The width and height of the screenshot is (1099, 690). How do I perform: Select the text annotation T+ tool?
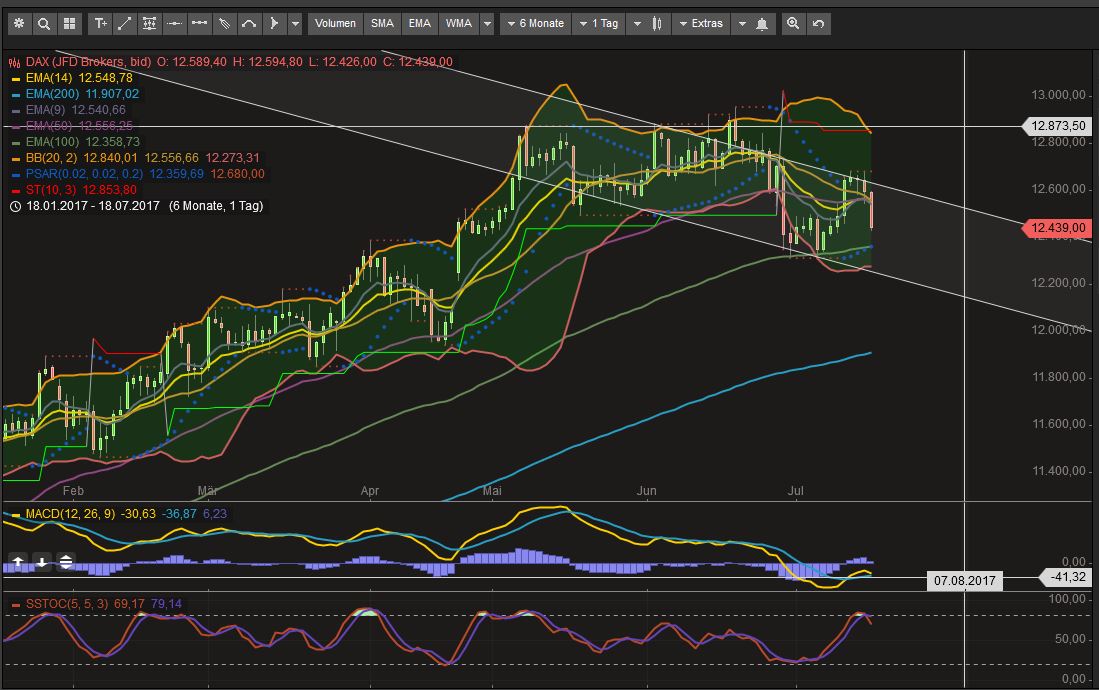point(101,23)
